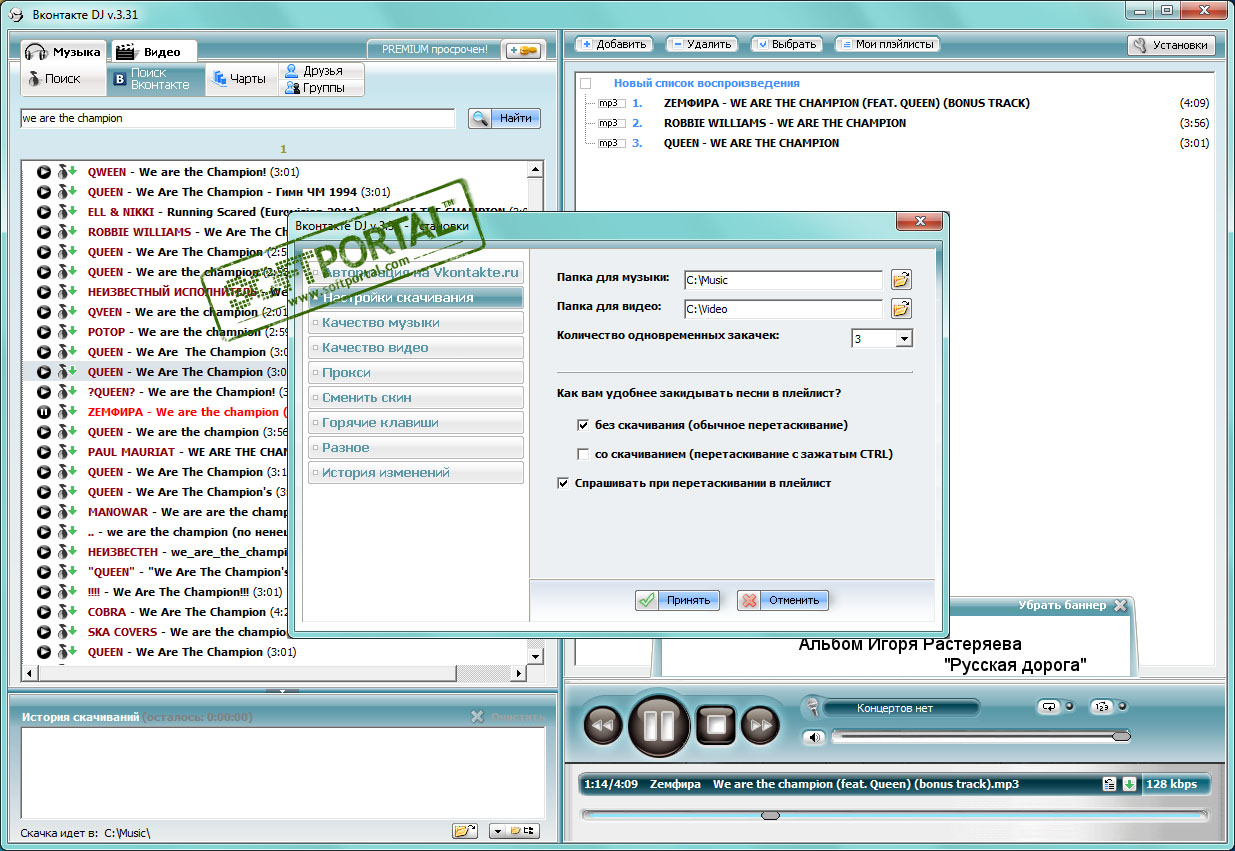Switch to the Музыка tab
Screen dimensions: 1235x851
pos(63,52)
